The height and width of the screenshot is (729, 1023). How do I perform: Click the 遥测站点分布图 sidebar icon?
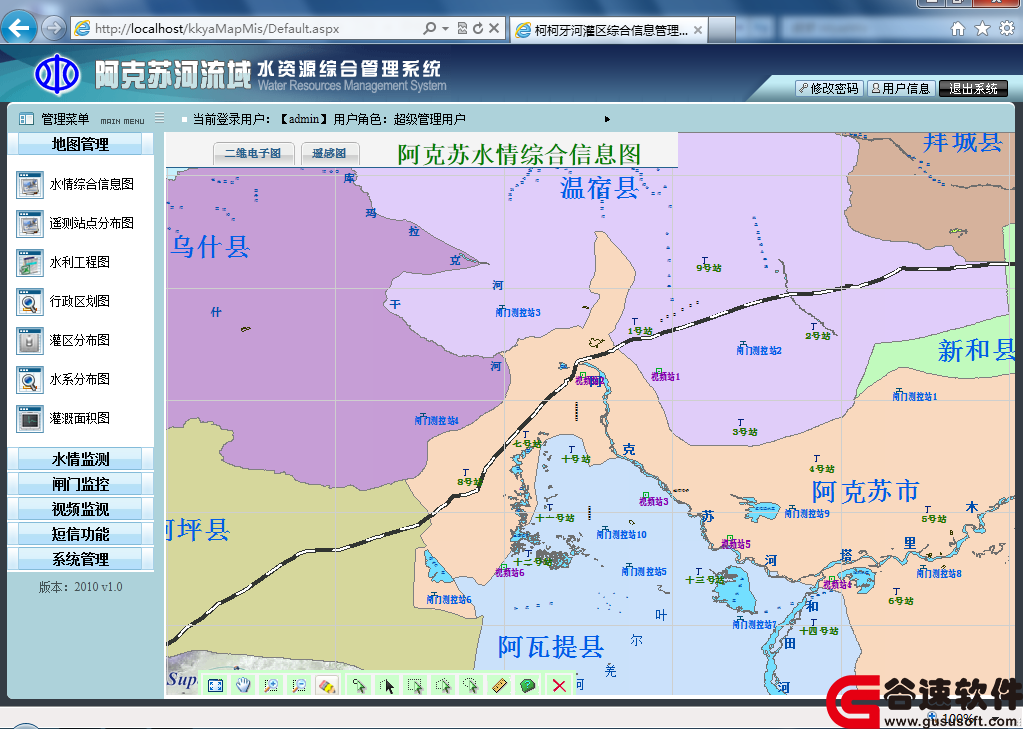(30, 224)
